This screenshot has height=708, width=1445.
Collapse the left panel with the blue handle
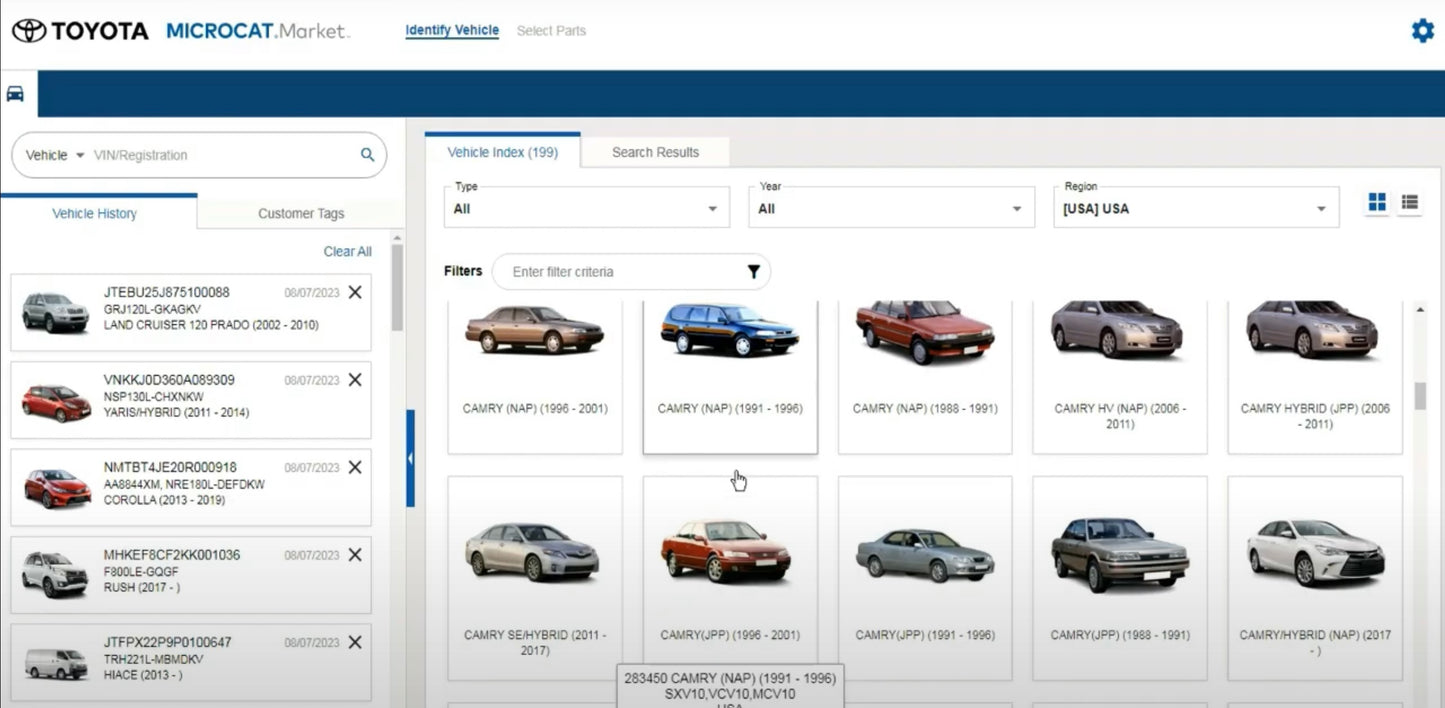410,458
